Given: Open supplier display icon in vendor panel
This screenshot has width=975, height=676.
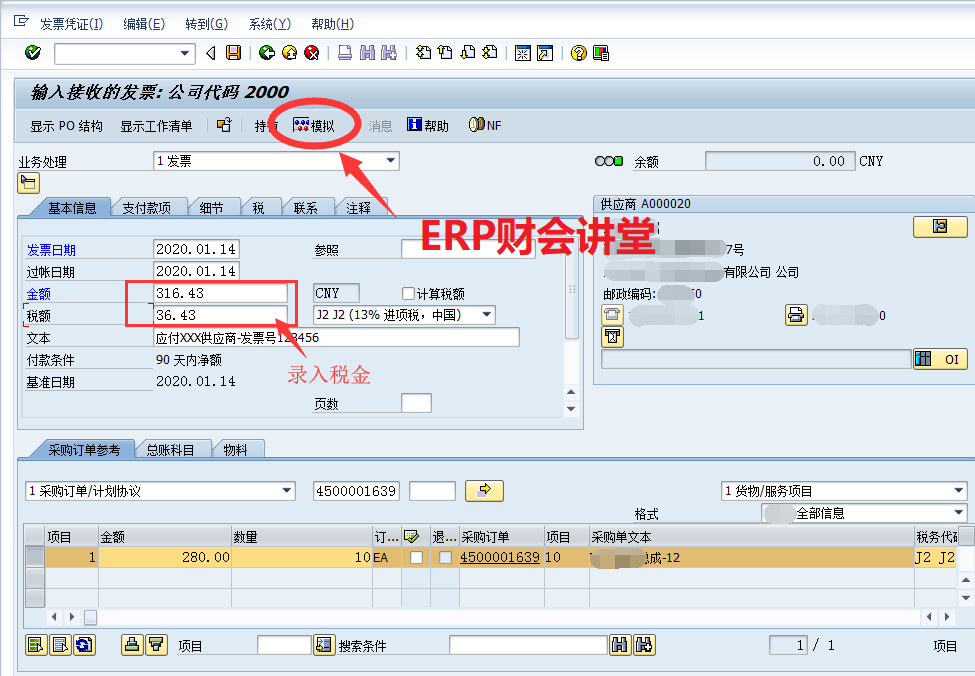Looking at the screenshot, I should (939, 227).
